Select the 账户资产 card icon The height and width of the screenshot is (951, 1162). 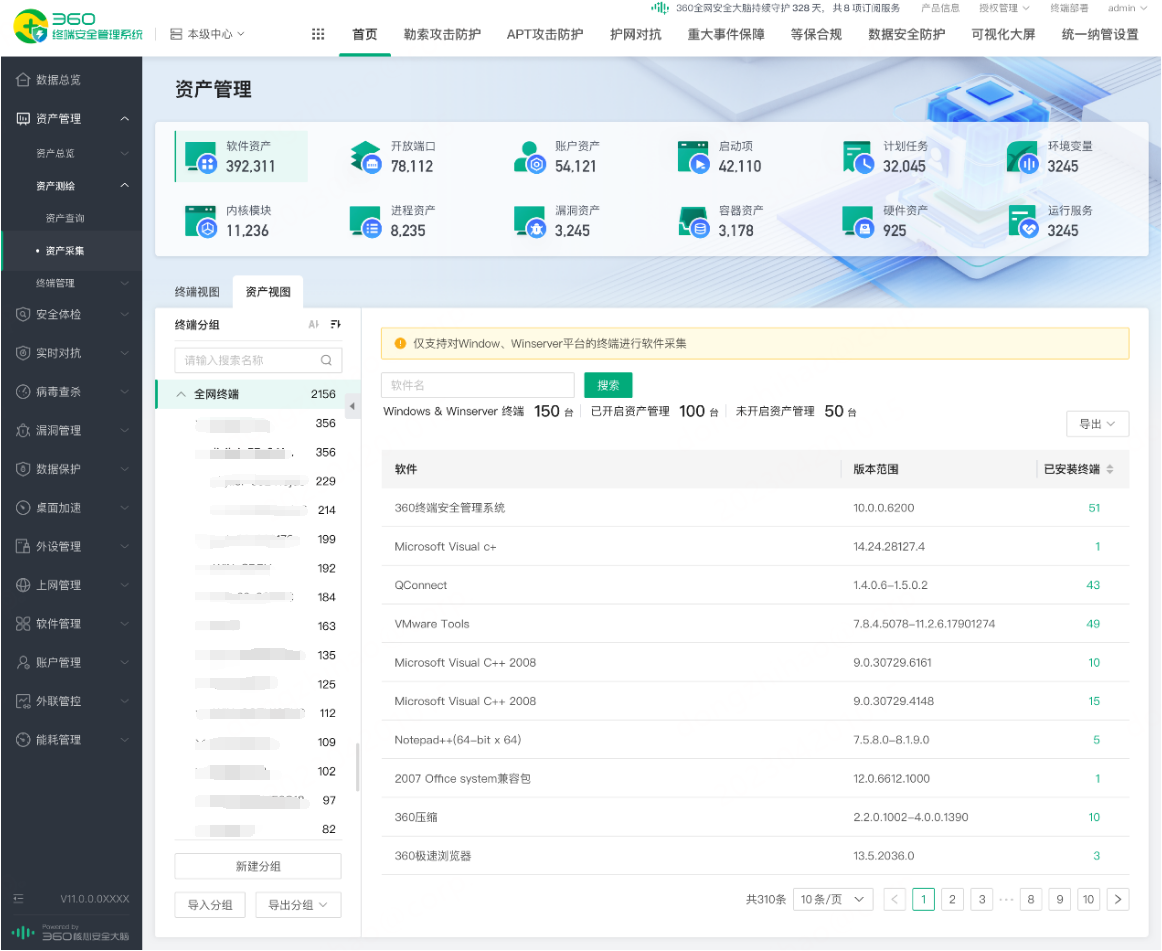(x=530, y=156)
